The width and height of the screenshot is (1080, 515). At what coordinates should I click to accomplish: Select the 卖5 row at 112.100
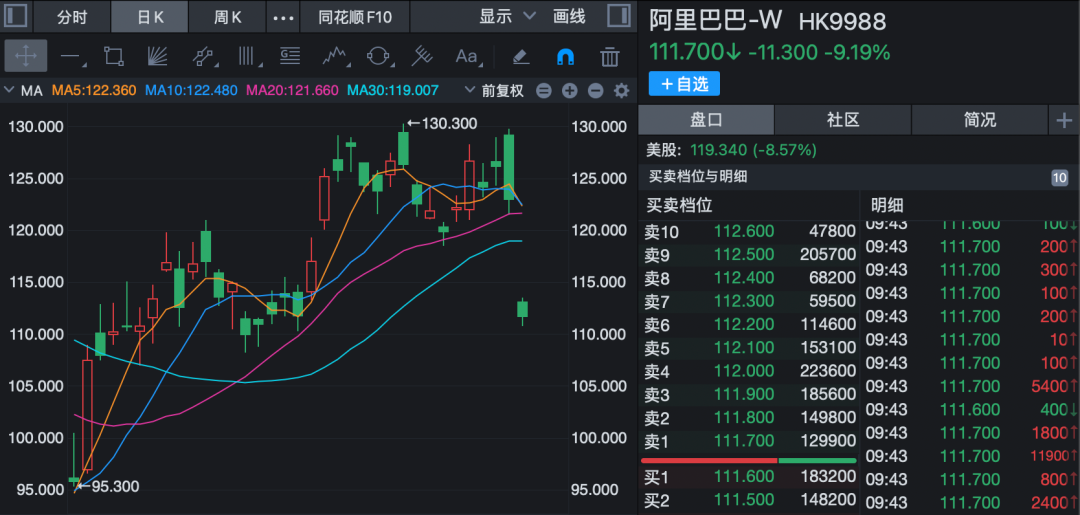click(x=749, y=349)
